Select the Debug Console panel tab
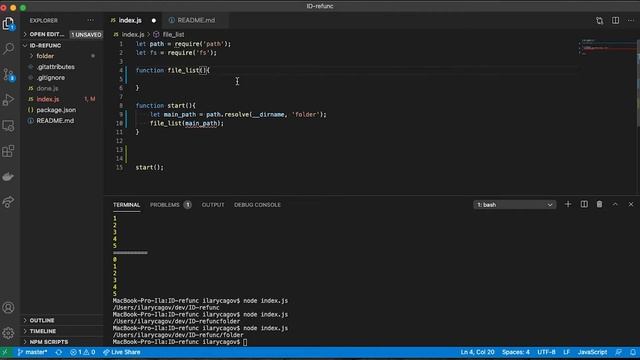Image resolution: width=640 pixels, height=360 pixels. click(x=257, y=205)
